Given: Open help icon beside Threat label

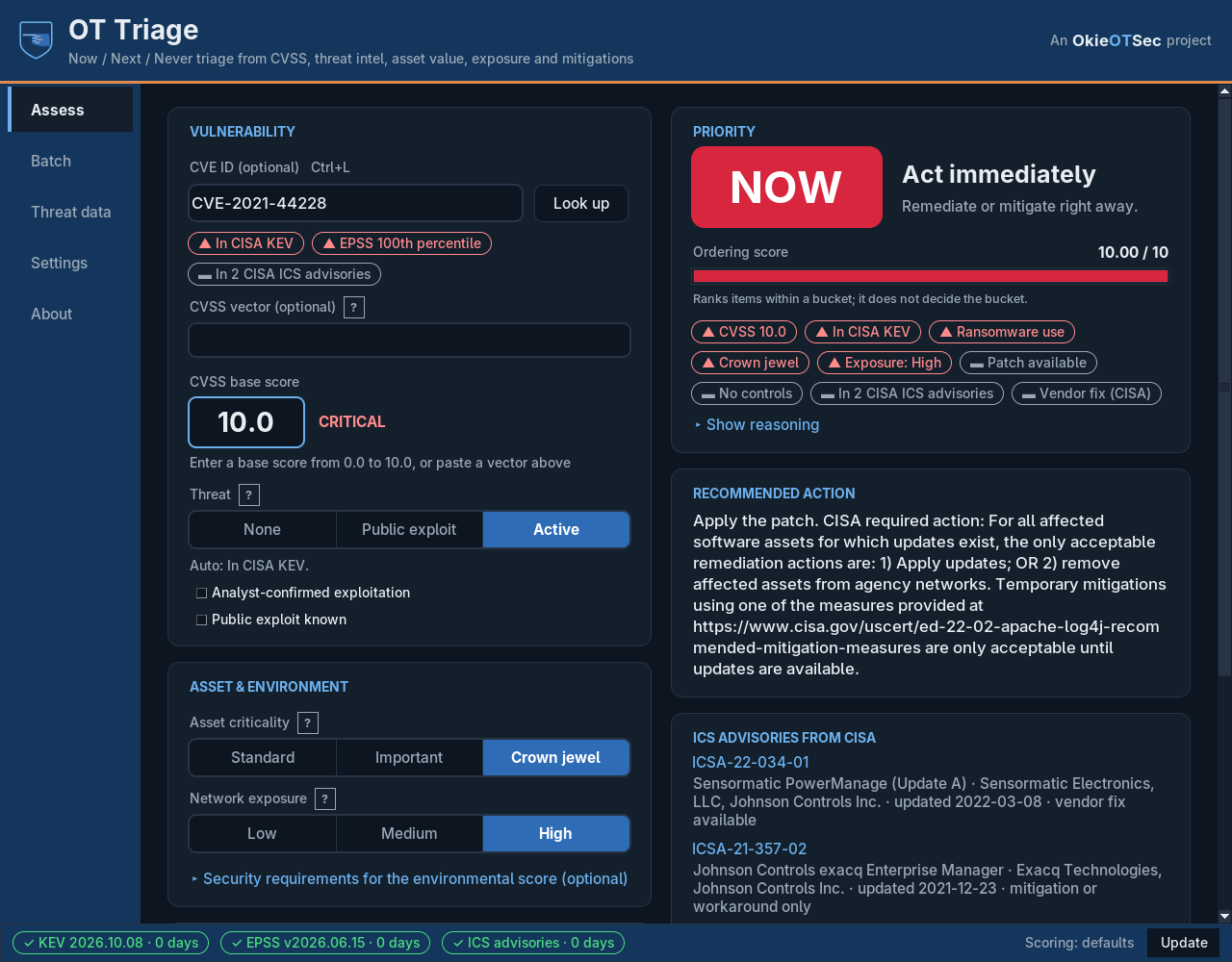Looking at the screenshot, I should click(x=249, y=495).
